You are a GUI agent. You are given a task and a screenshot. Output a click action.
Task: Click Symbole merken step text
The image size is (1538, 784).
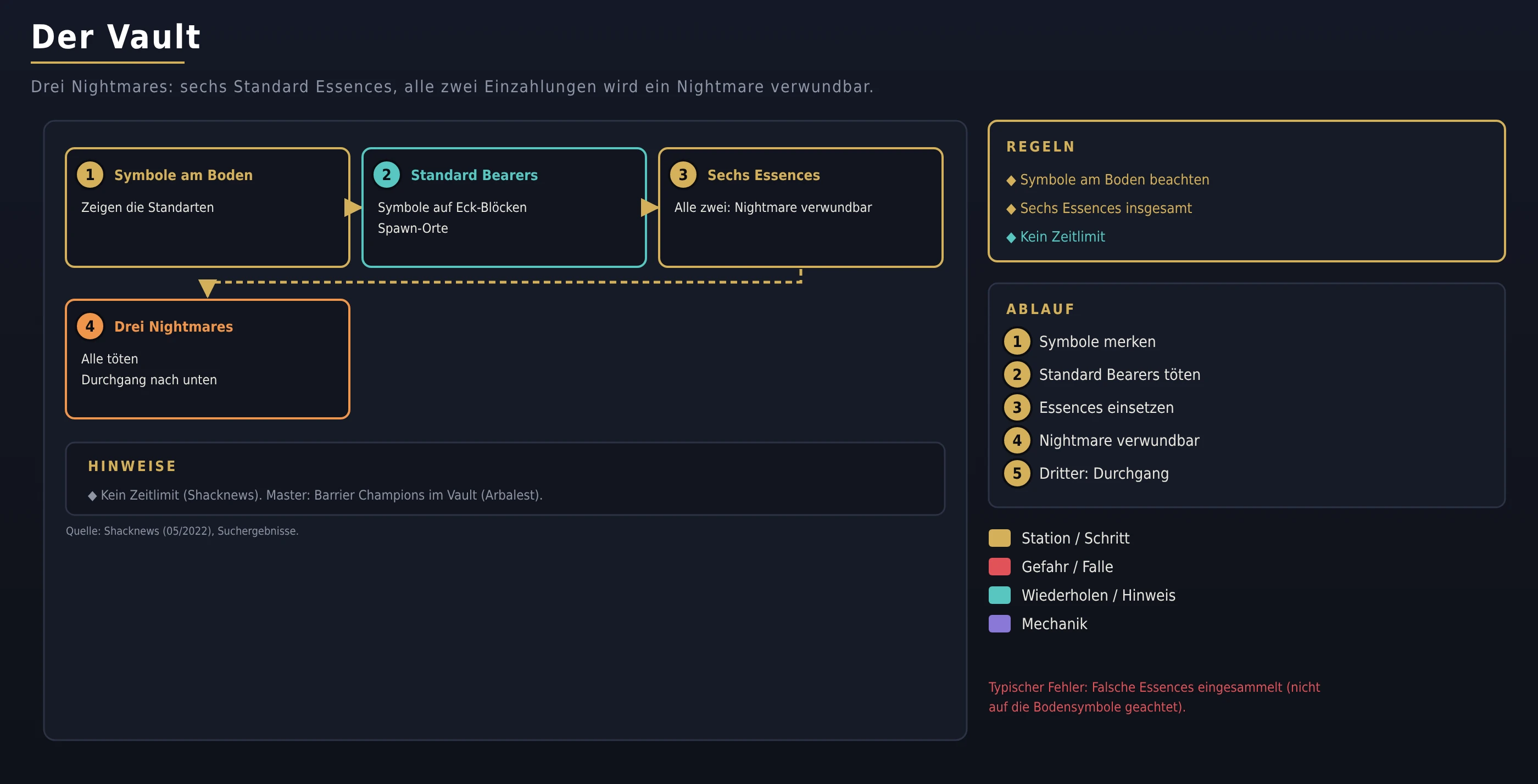click(x=1097, y=342)
